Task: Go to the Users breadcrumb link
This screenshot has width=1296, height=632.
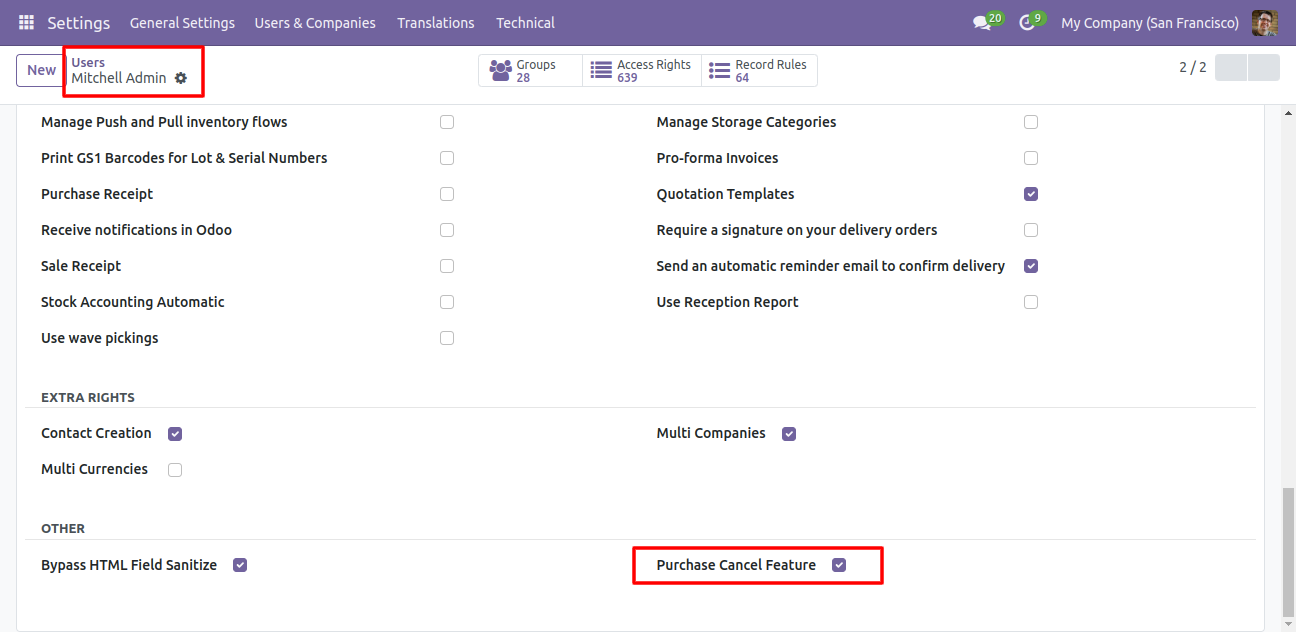Action: pyautogui.click(x=88, y=62)
